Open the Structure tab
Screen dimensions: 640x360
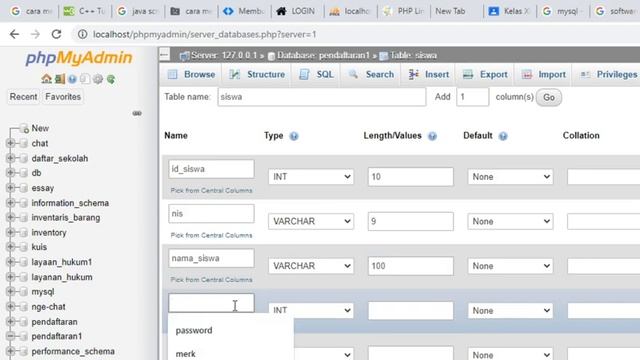(258, 75)
